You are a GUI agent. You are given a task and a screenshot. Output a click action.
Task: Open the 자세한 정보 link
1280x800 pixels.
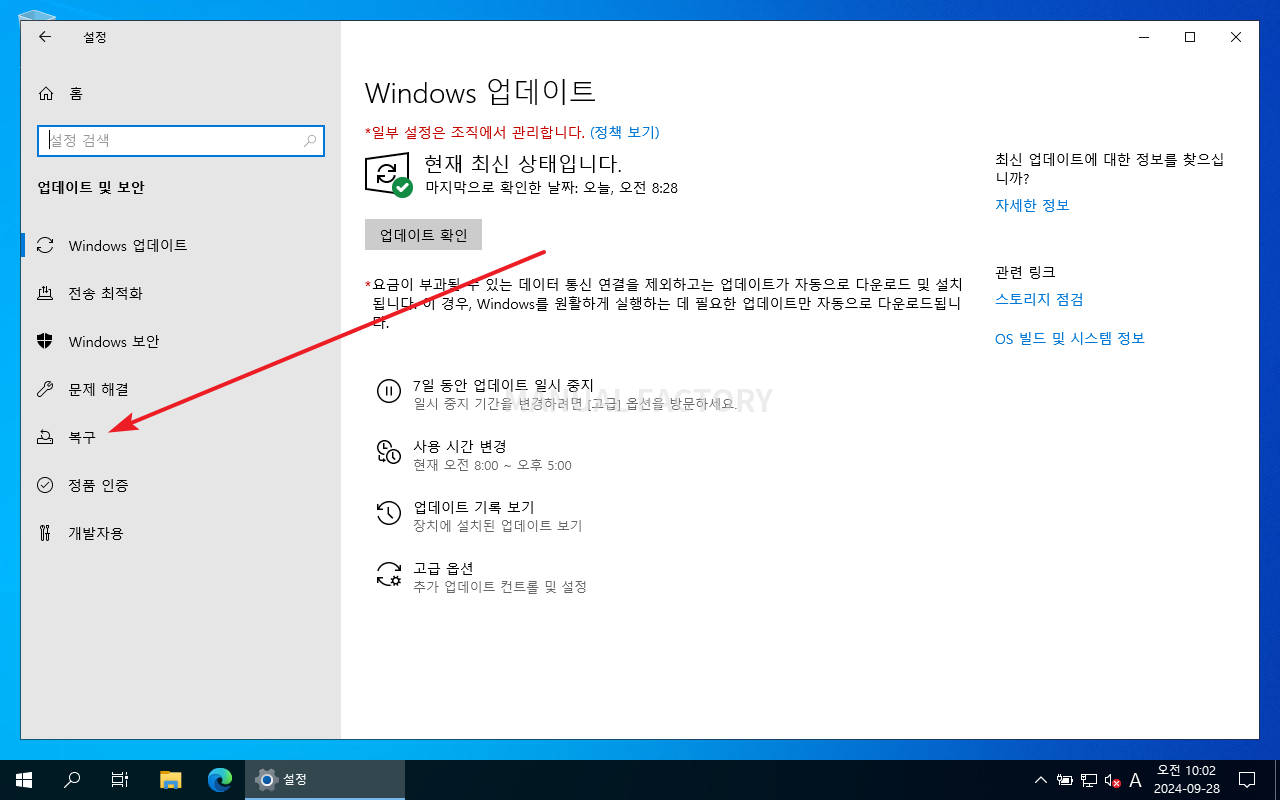click(x=1032, y=205)
